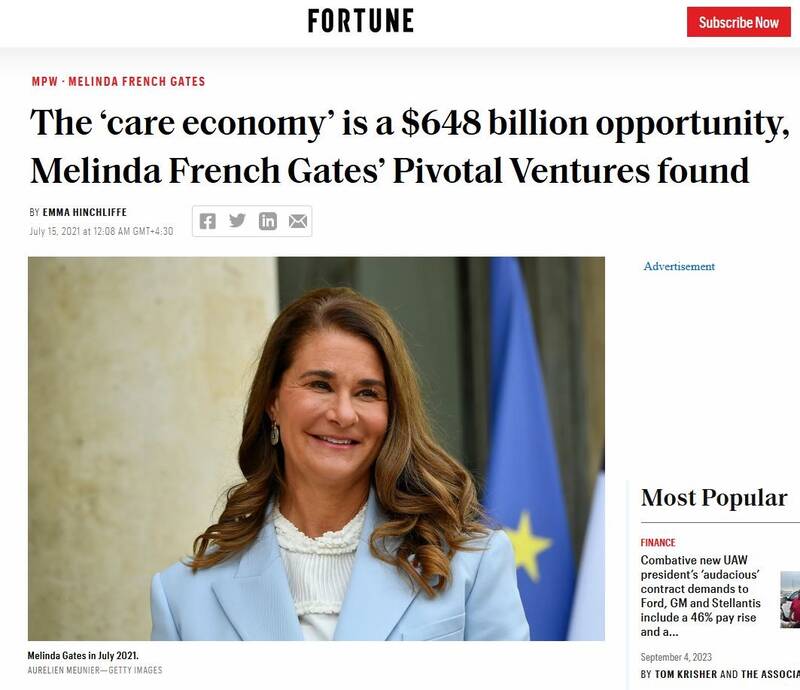Open the FINANCE category link
The height and width of the screenshot is (690, 800).
(x=658, y=543)
